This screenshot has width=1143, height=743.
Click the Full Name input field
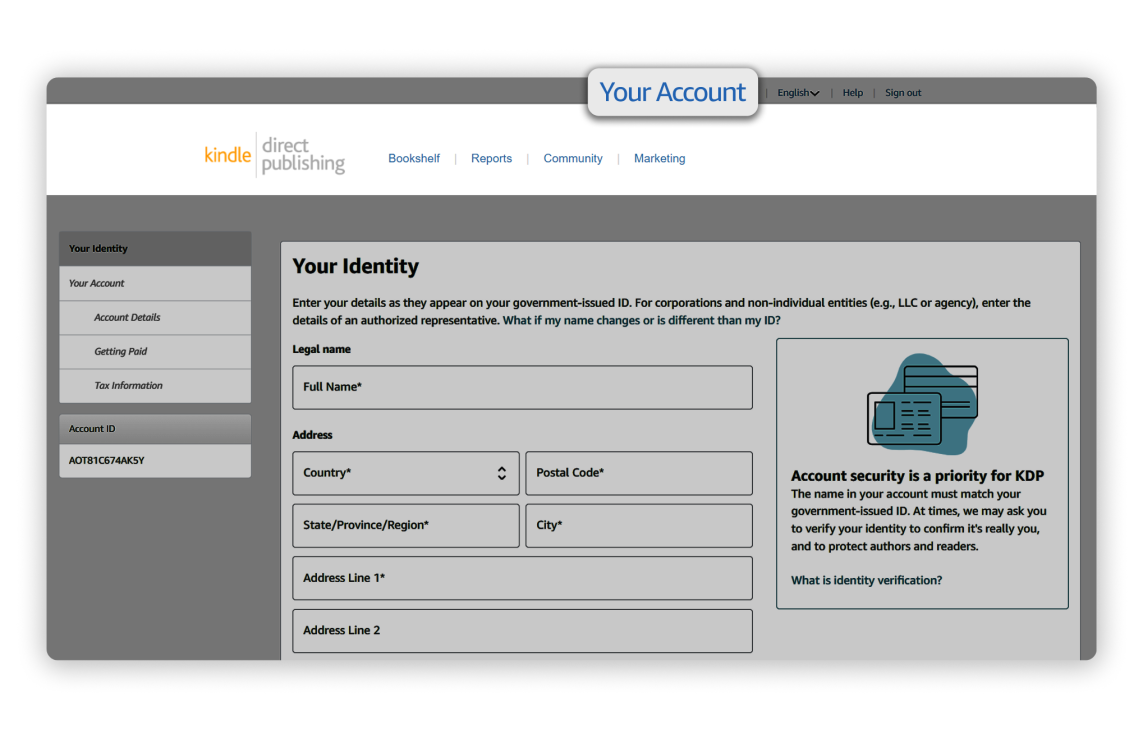click(522, 387)
